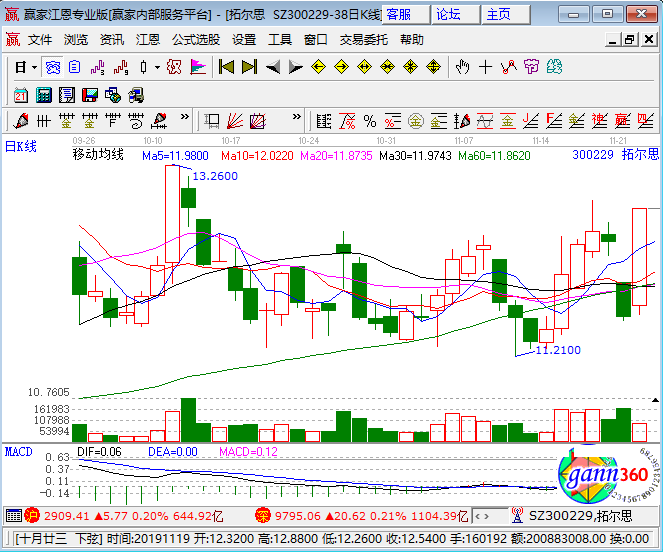Open the 交易委托 menu
The width and height of the screenshot is (663, 552).
364,40
